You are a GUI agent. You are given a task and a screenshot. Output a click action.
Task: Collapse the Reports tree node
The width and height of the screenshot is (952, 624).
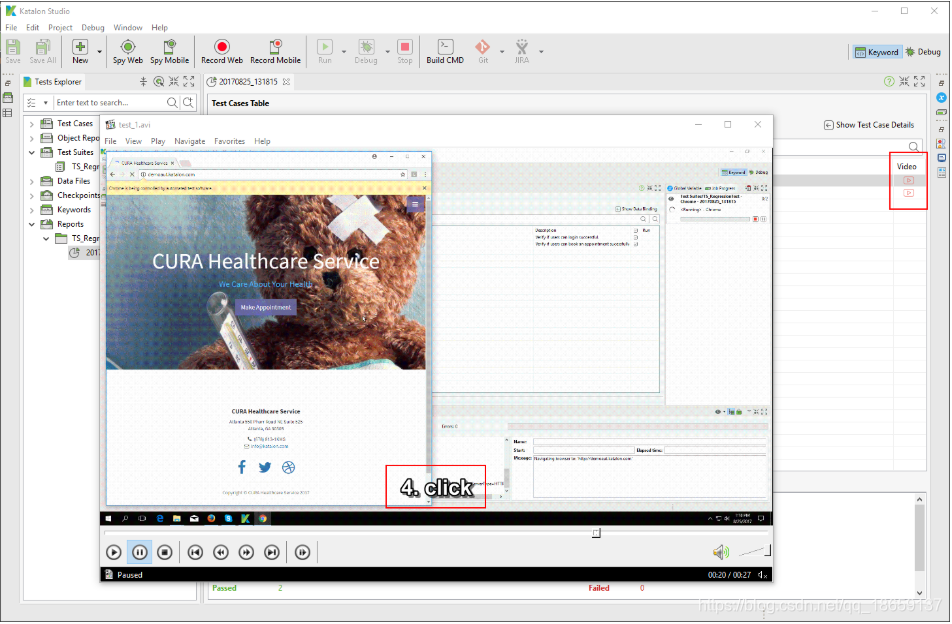32,225
